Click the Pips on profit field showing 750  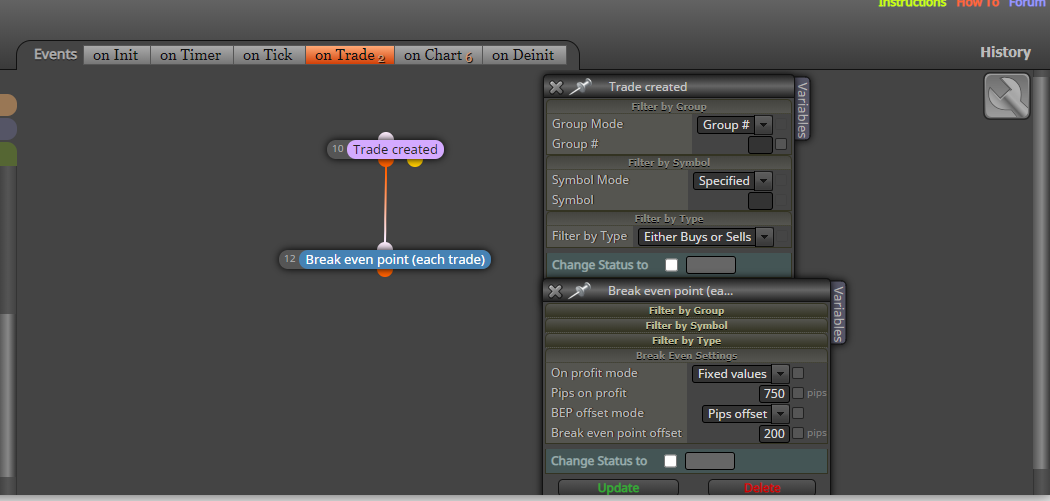774,394
